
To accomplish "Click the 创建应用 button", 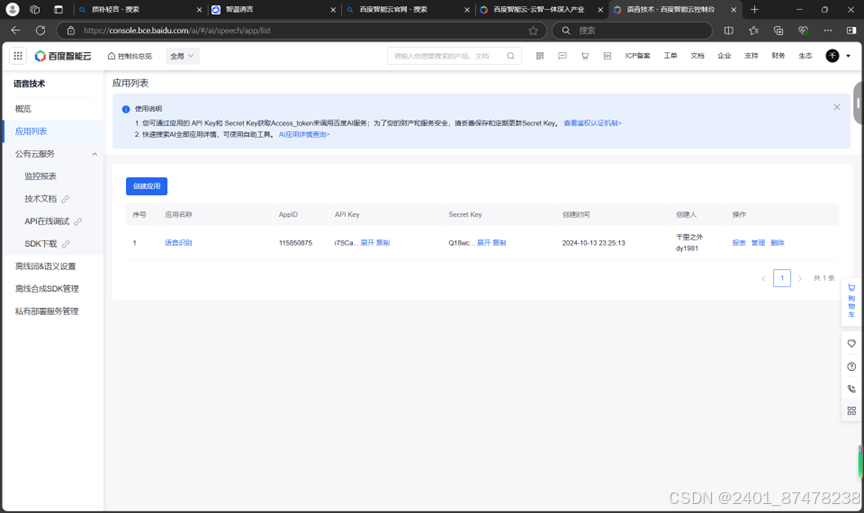I will 147,186.
